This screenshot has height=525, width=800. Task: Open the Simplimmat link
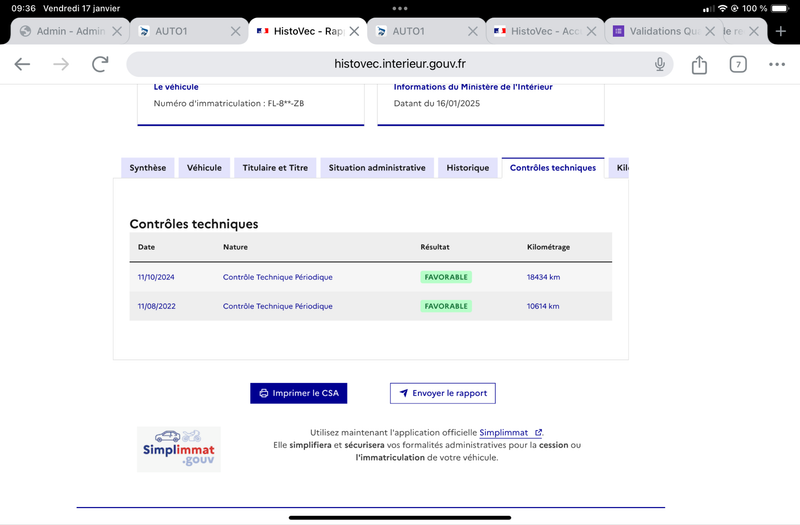510,433
